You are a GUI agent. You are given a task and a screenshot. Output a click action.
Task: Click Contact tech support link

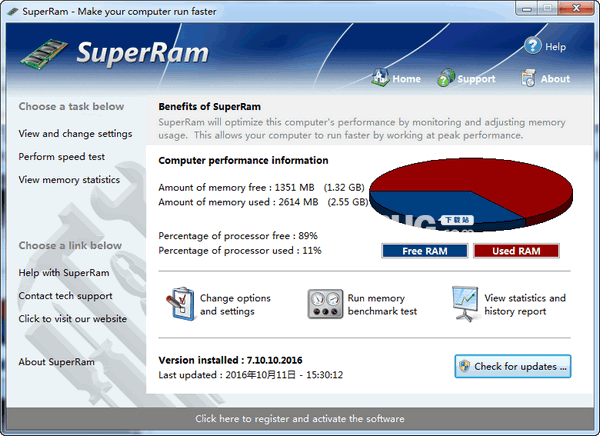pyautogui.click(x=65, y=296)
